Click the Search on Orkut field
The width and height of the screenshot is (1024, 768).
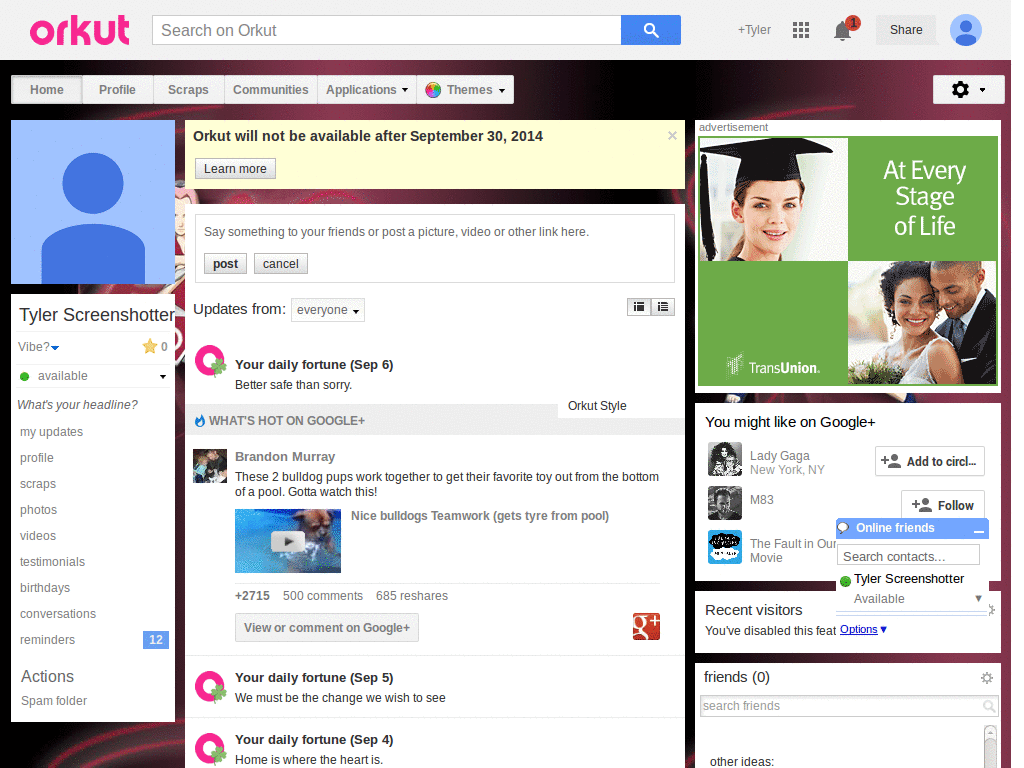[387, 30]
